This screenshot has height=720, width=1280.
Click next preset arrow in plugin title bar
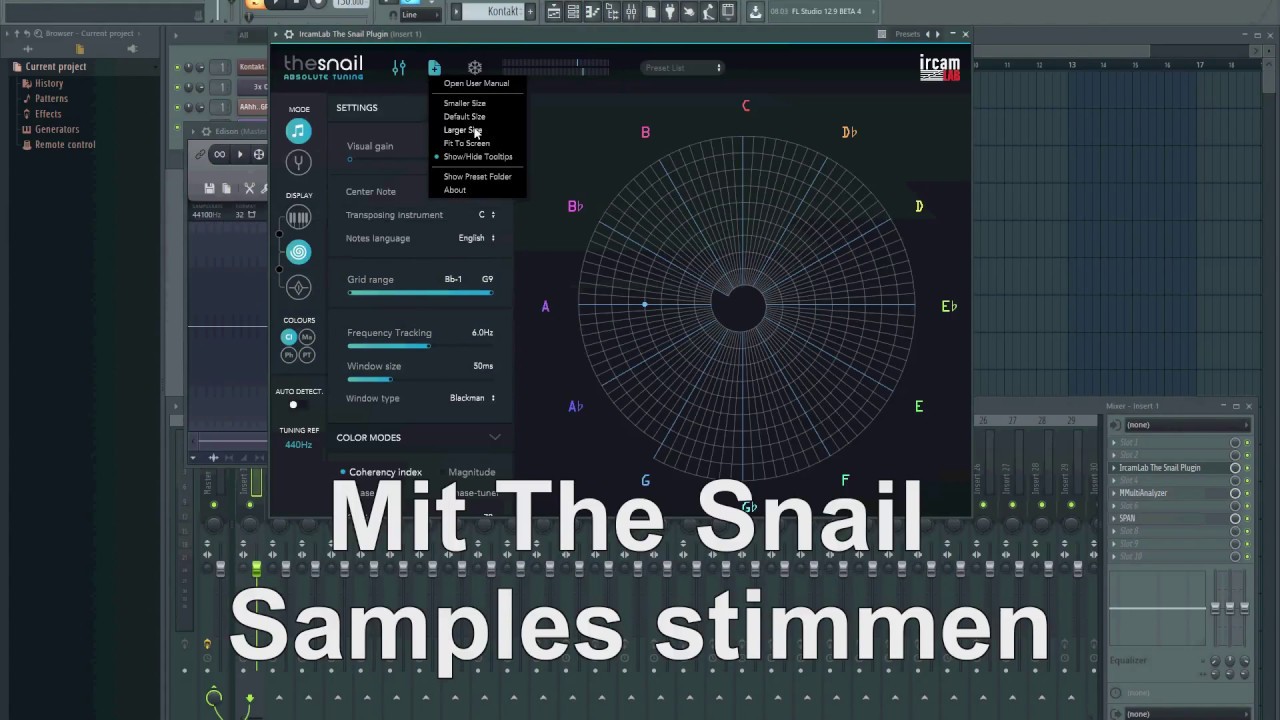(x=937, y=34)
